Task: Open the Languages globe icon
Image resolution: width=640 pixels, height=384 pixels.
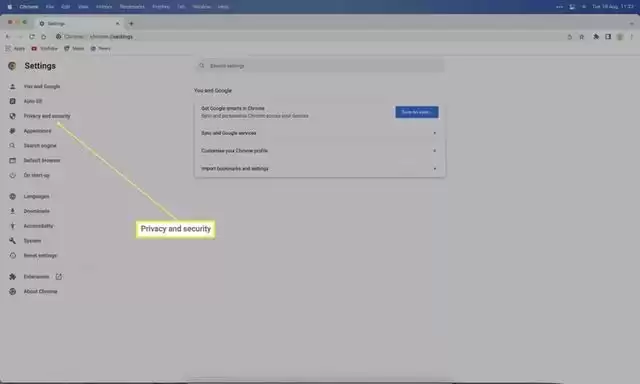Action: tap(13, 196)
